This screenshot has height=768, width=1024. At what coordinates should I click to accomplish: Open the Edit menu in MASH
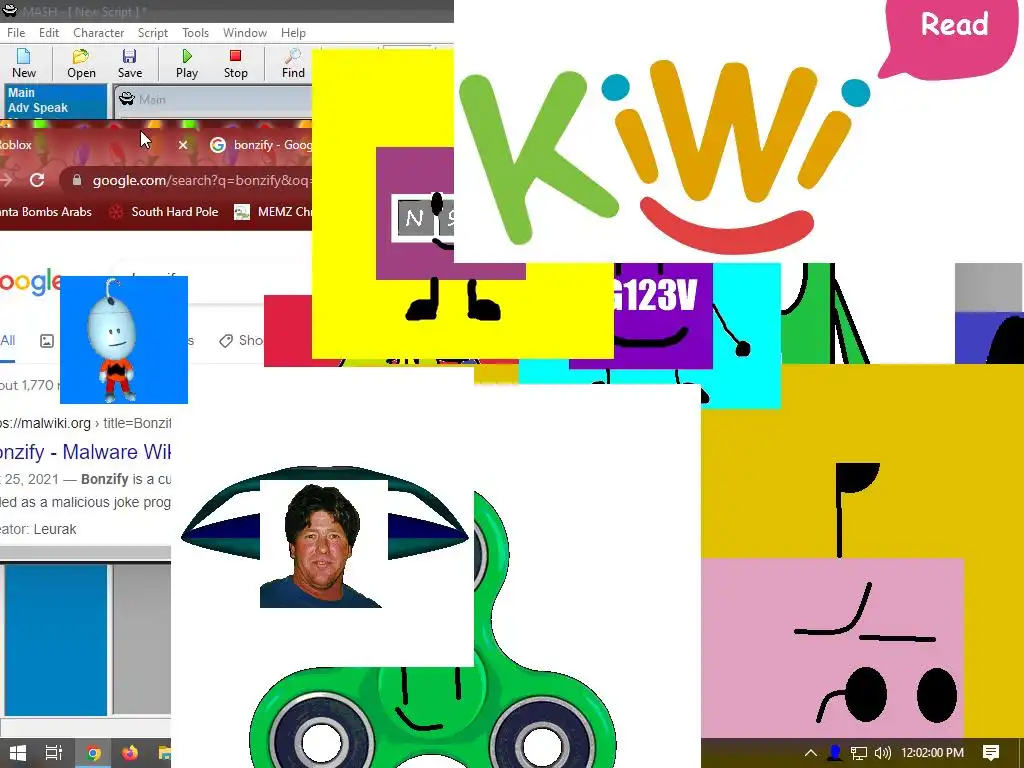point(49,33)
